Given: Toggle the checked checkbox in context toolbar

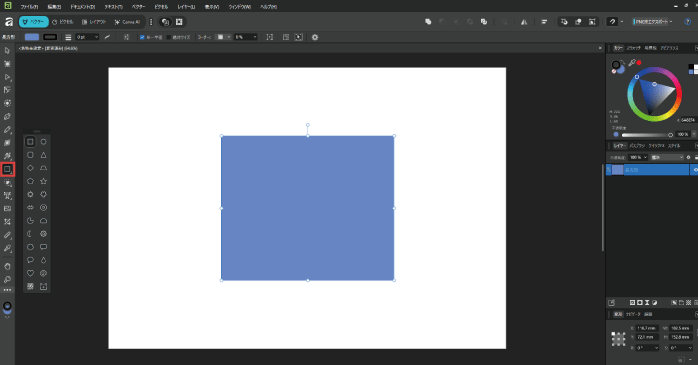Looking at the screenshot, I should (142, 37).
